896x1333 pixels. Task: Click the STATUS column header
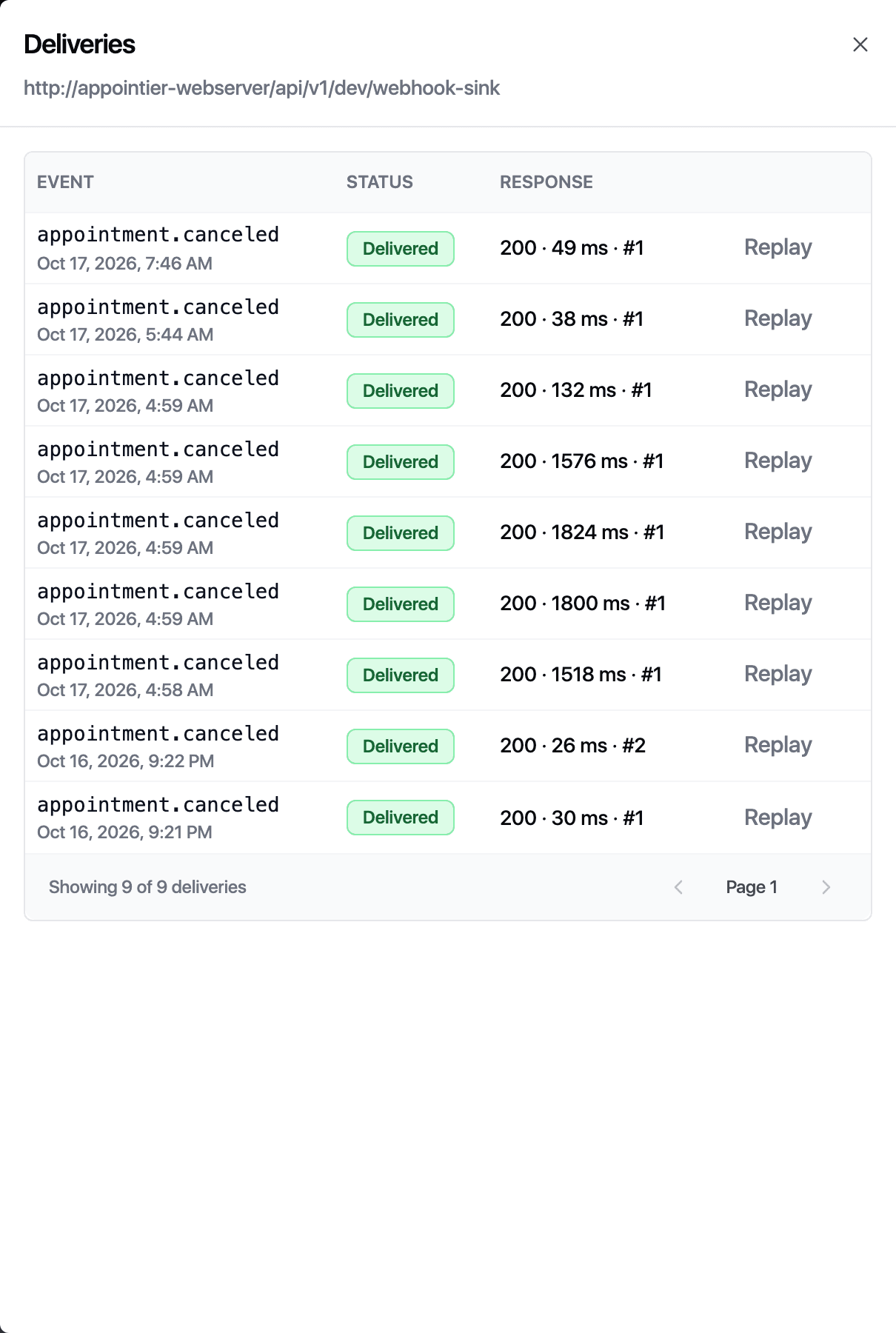click(380, 182)
